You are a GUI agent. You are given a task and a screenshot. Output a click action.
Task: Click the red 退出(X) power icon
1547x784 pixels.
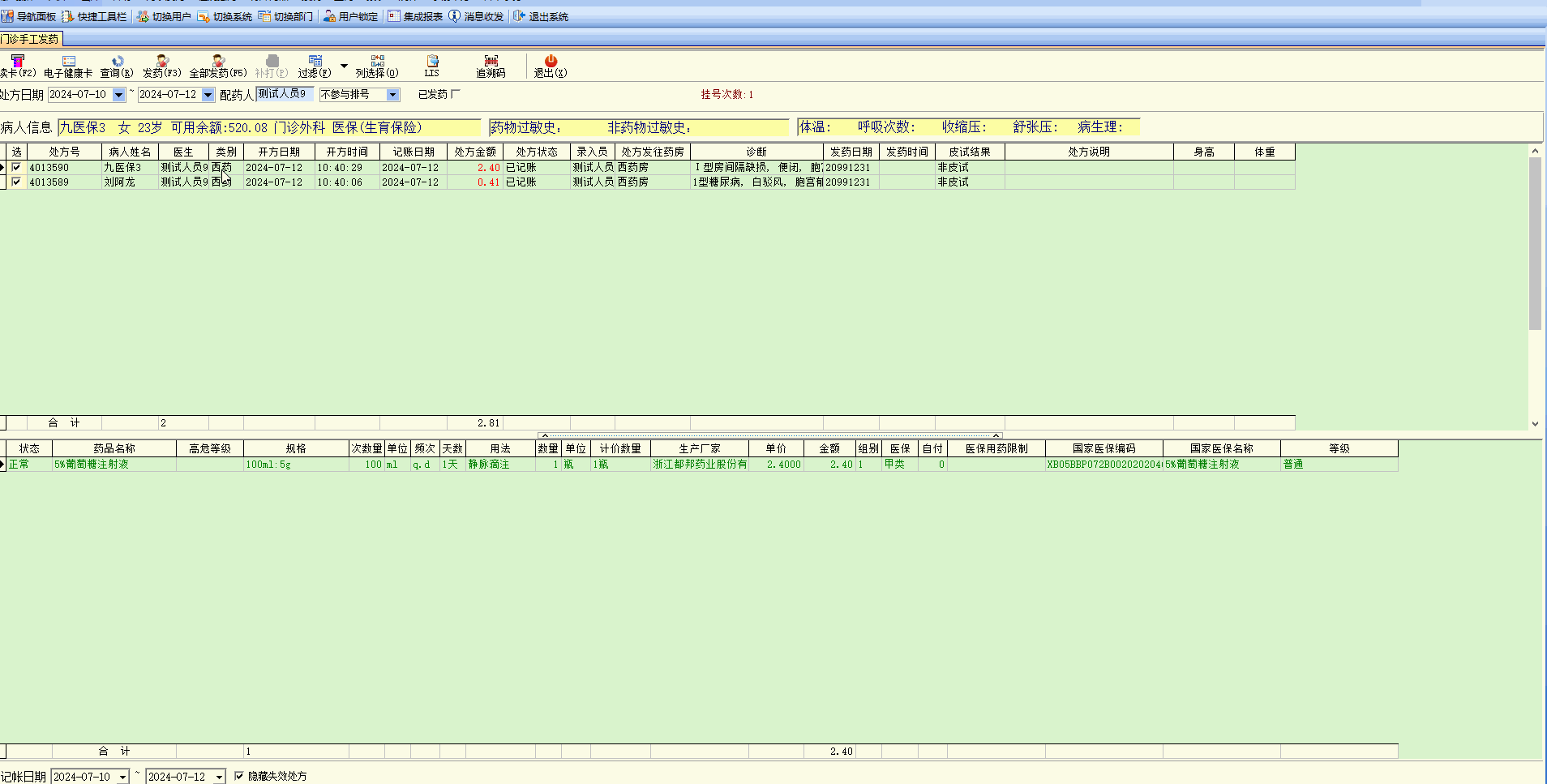[551, 61]
